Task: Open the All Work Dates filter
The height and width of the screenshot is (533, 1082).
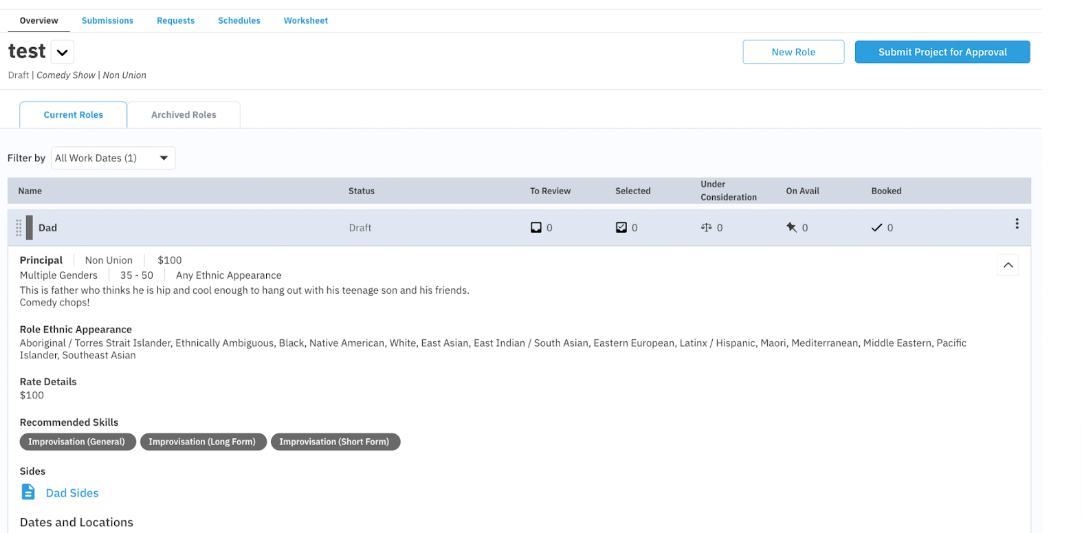Action: 113,158
